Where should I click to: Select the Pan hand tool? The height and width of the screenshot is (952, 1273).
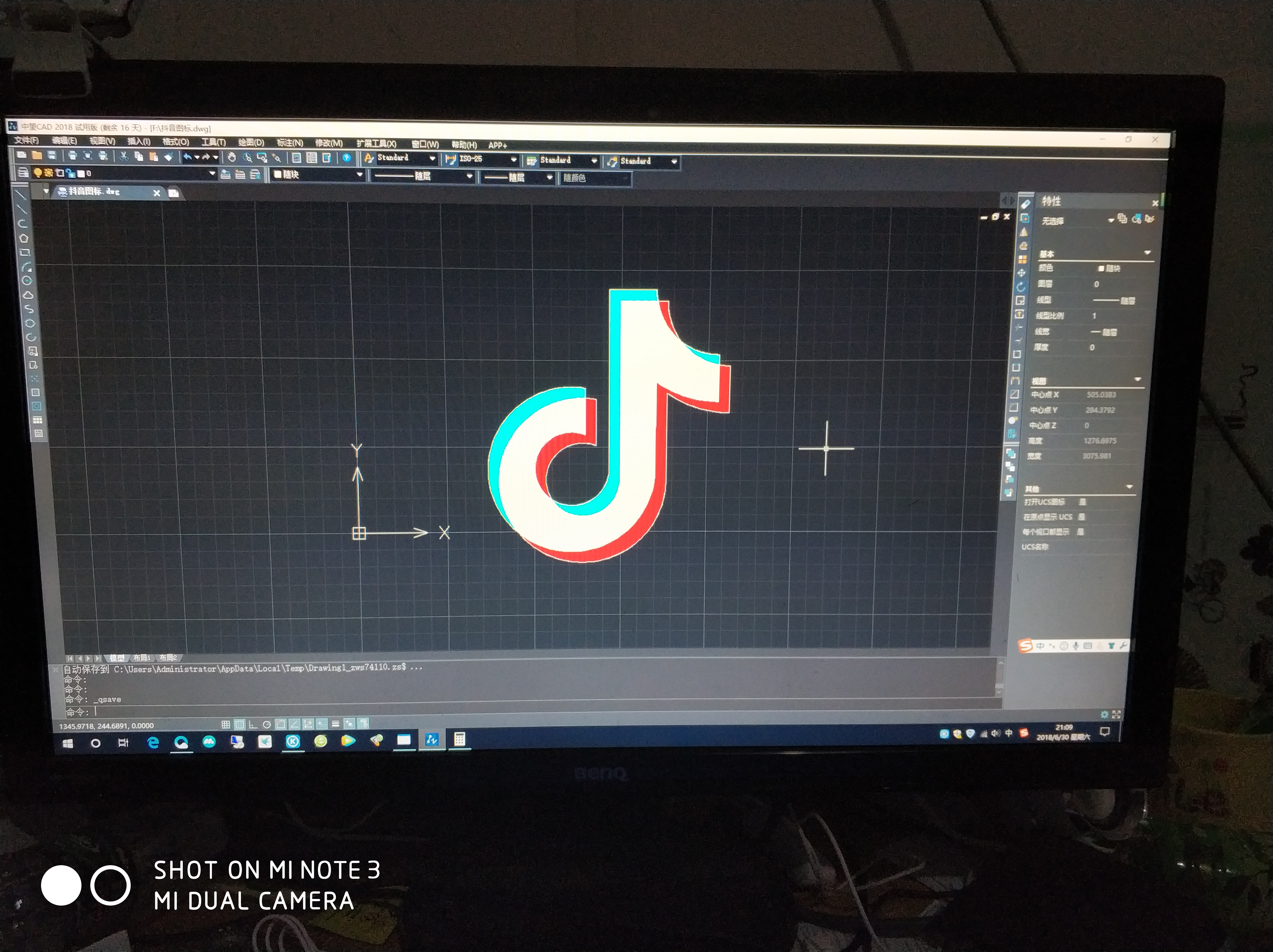coord(232,157)
